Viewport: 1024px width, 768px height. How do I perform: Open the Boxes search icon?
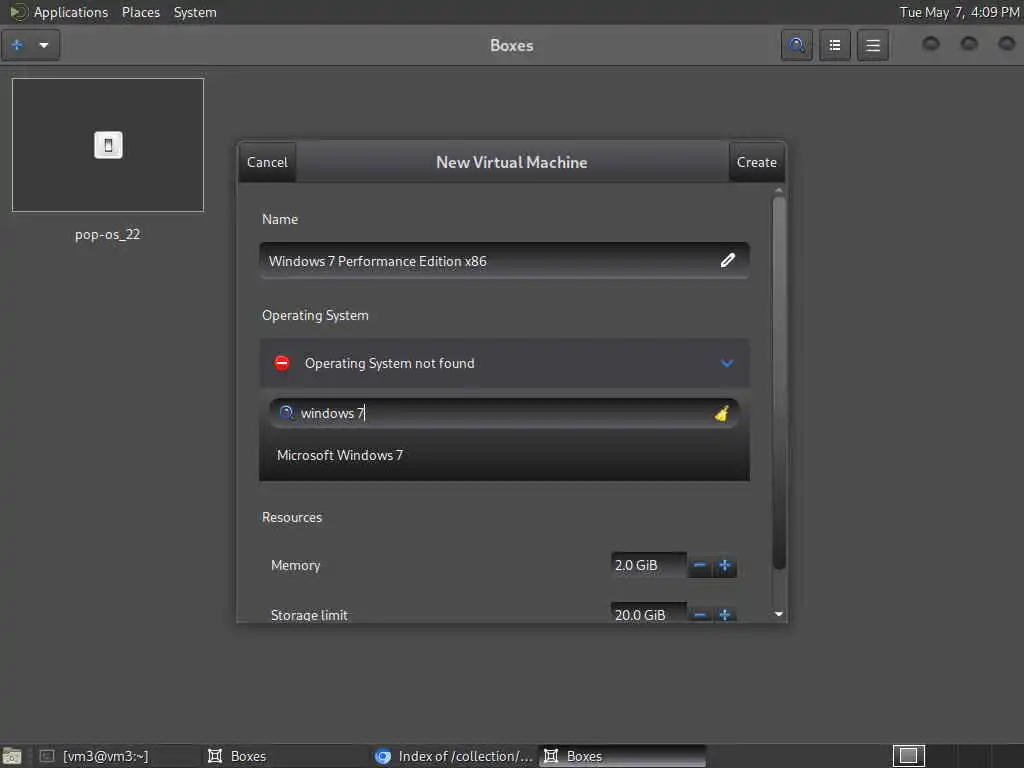[797, 45]
